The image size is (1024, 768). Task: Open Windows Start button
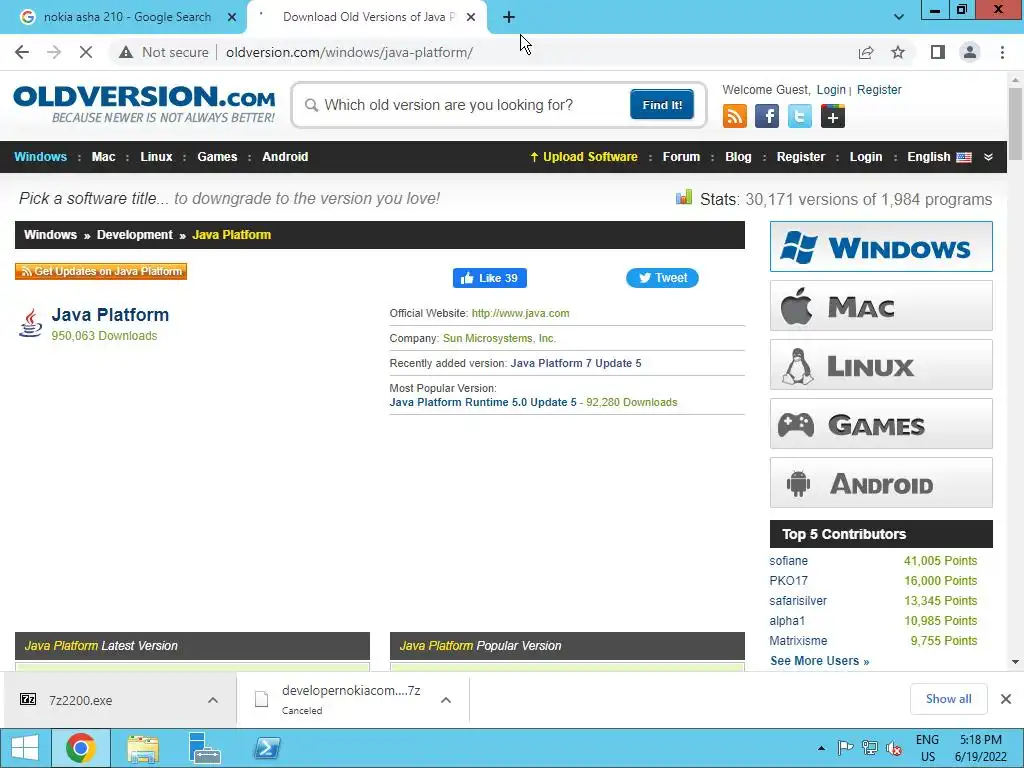[x=25, y=748]
